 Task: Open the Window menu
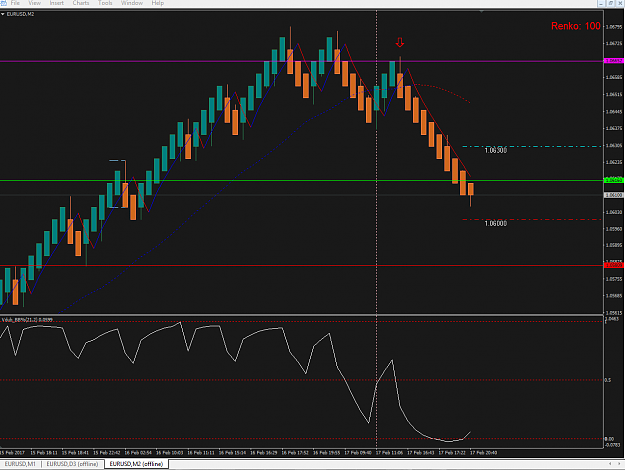click(x=132, y=3)
